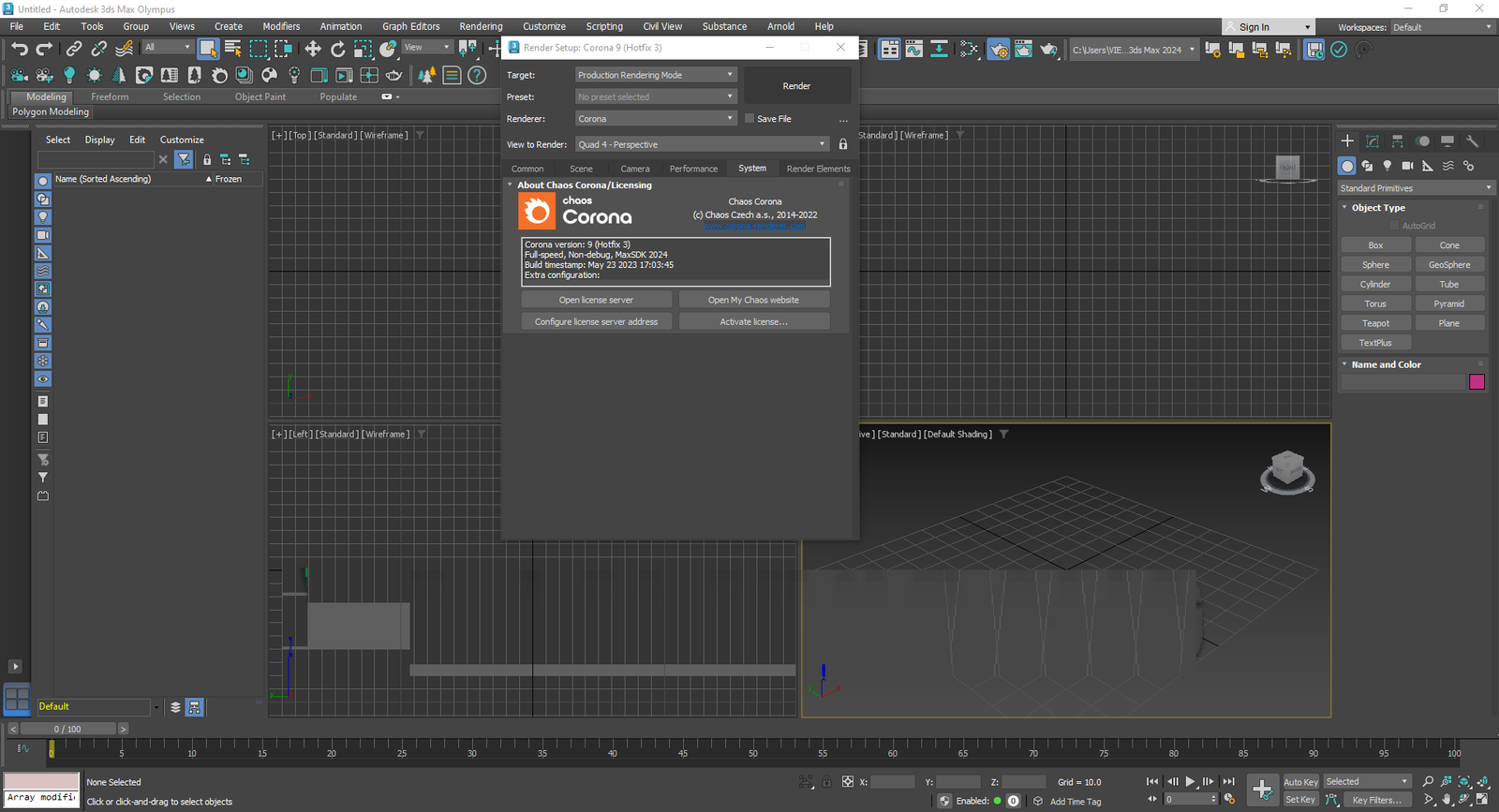Screen dimensions: 1499x812
Task: Jump to end of animation
Action: pos(1228,781)
